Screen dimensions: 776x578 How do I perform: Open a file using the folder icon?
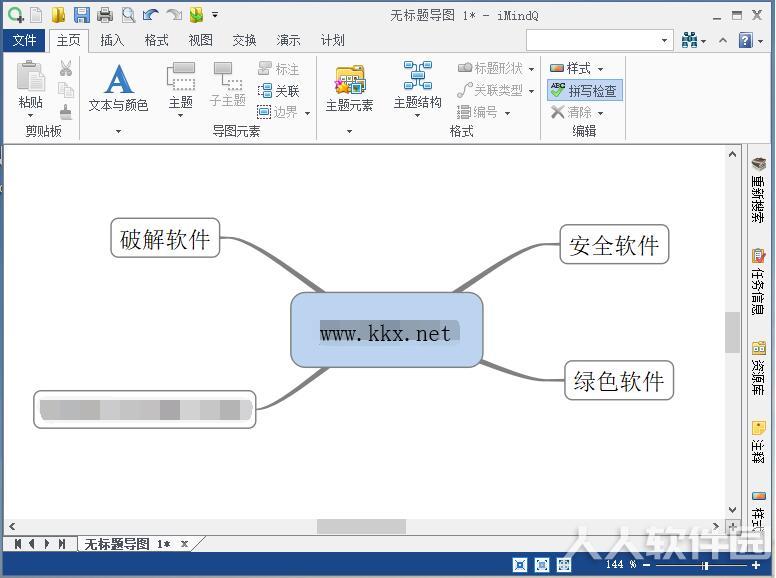(58, 15)
